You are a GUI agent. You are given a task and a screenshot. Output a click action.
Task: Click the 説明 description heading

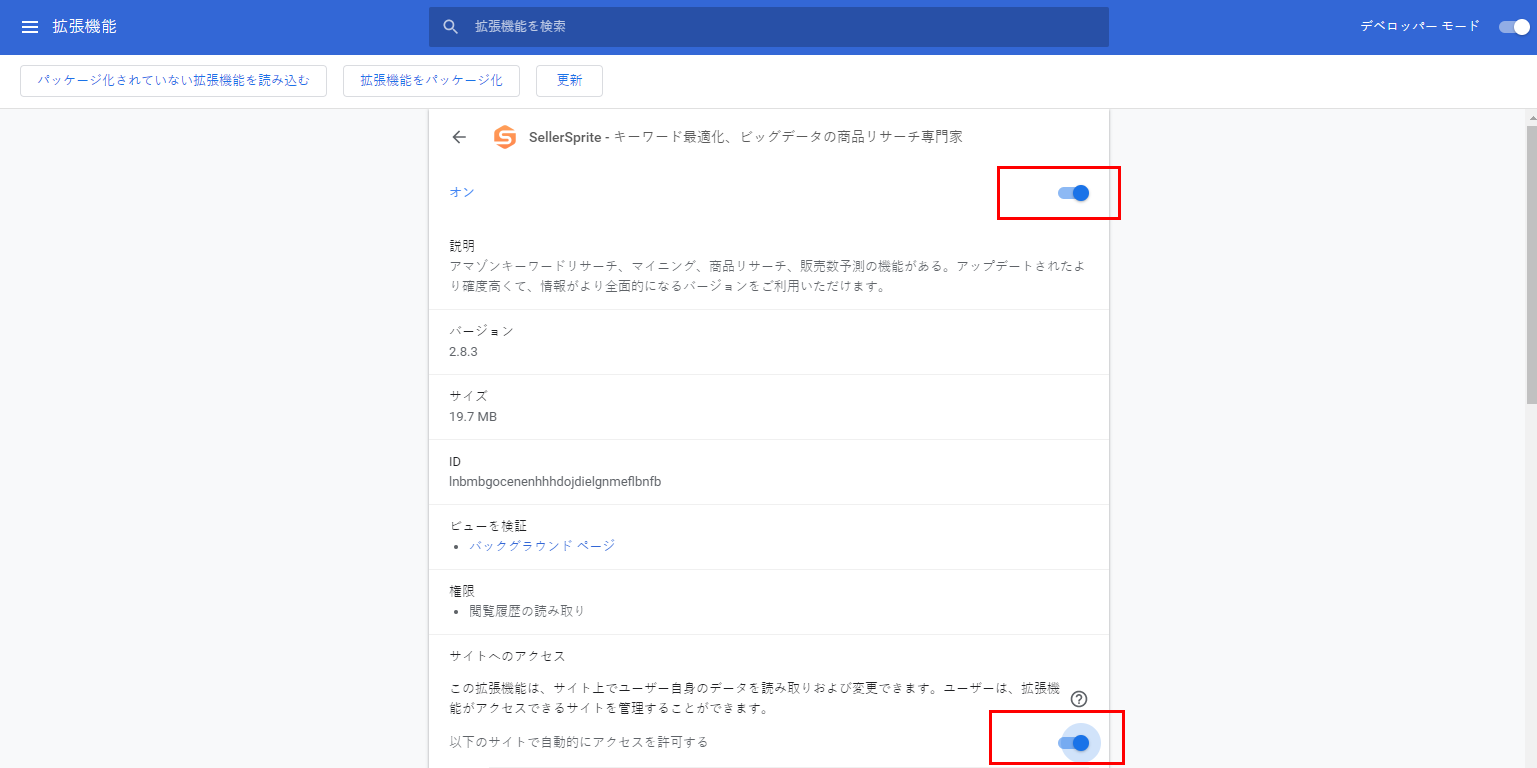point(462,246)
